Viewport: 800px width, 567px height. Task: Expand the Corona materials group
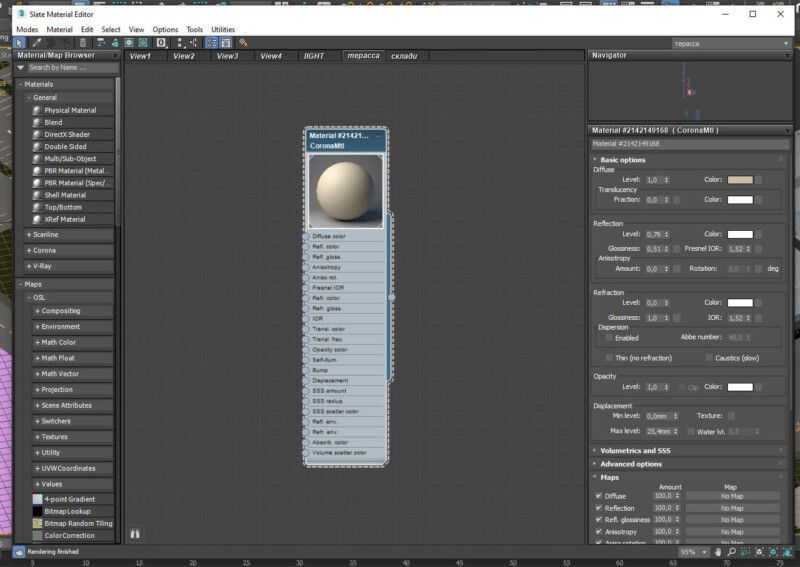coord(29,251)
